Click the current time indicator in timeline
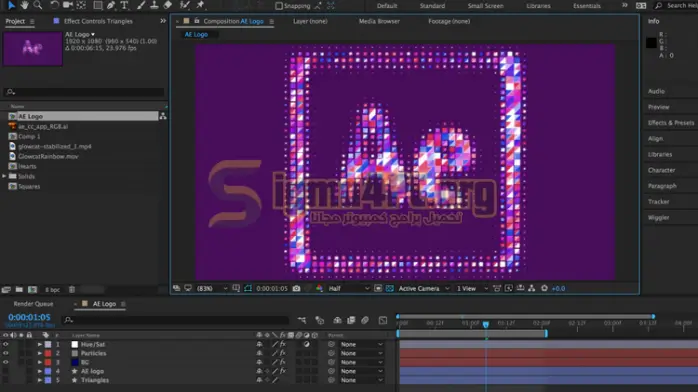Screen dimensions: 698x392 coord(486,324)
